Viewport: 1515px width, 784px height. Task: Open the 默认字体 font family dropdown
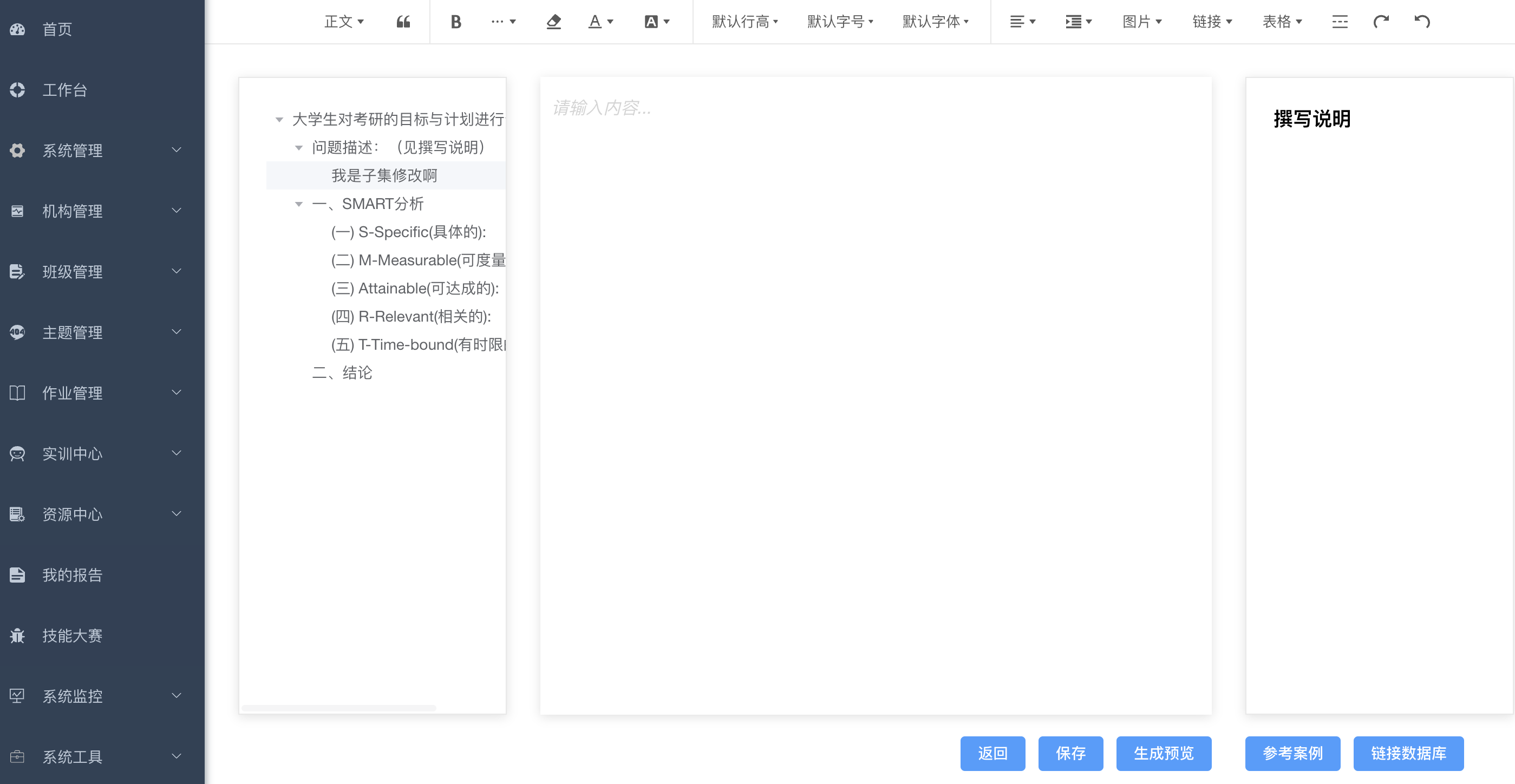[935, 22]
